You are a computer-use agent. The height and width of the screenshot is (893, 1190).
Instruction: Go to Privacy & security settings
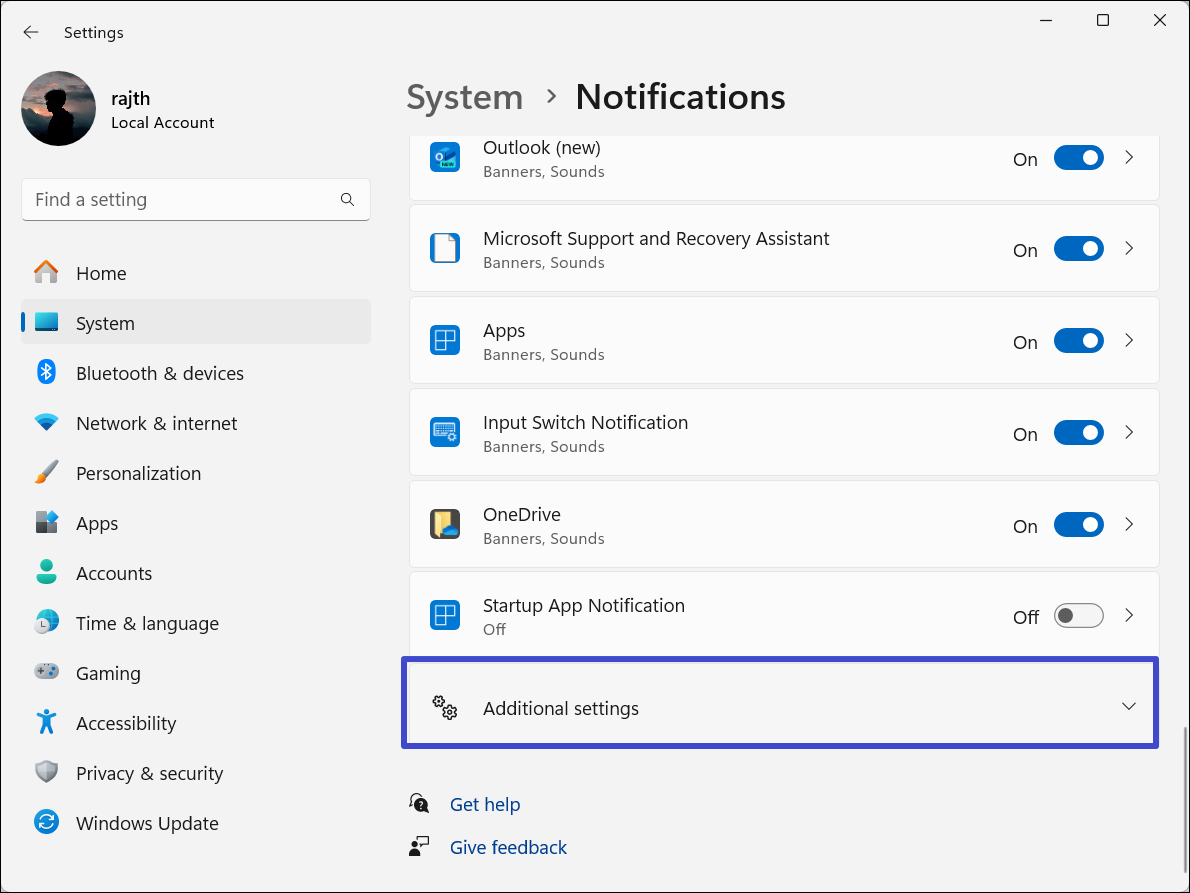tap(149, 773)
